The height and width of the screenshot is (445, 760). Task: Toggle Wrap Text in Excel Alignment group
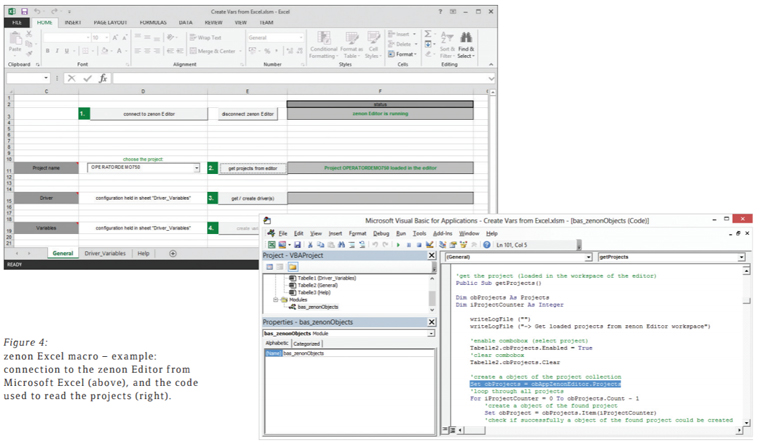tap(206, 37)
